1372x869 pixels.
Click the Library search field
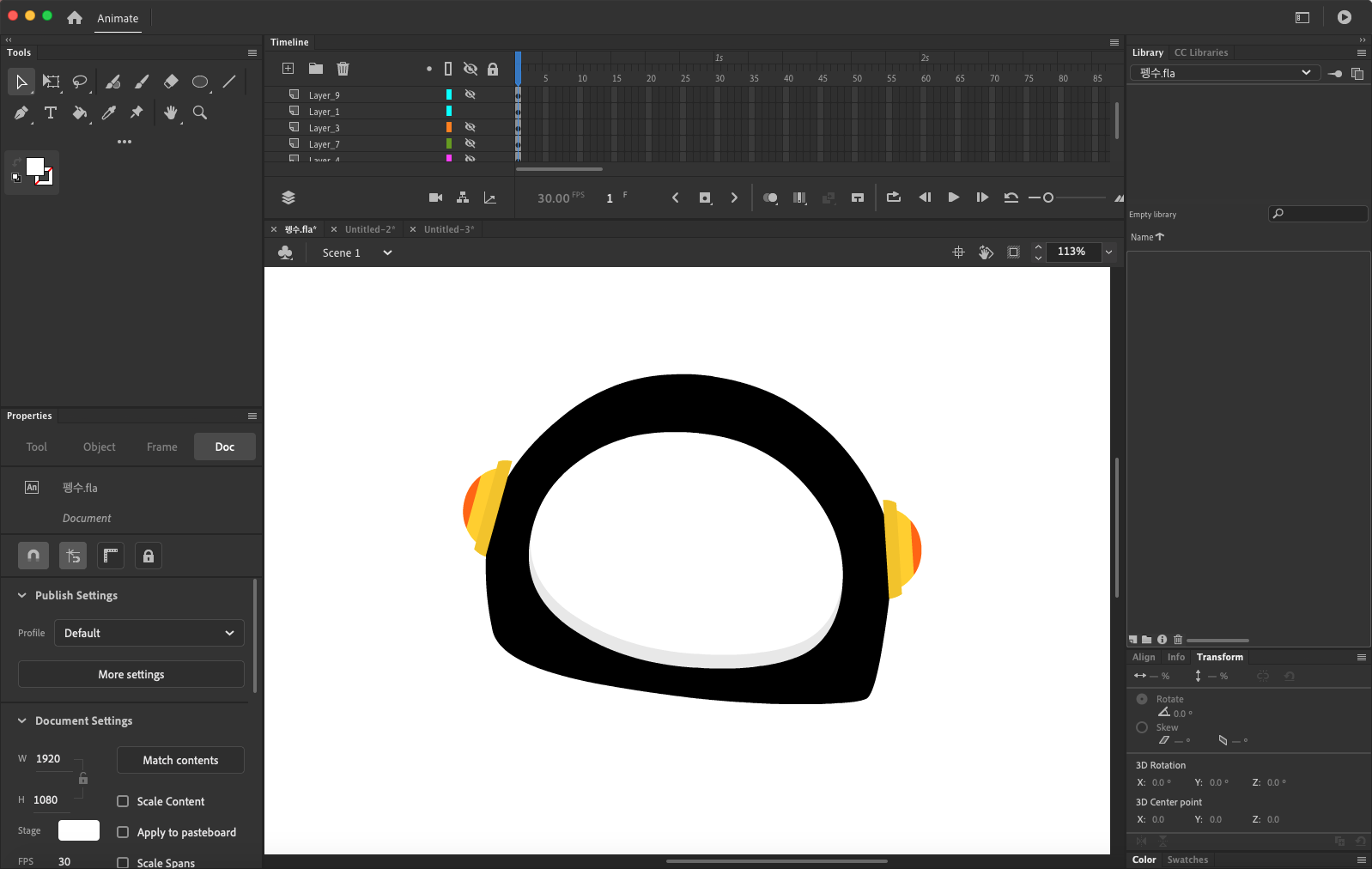(1318, 214)
